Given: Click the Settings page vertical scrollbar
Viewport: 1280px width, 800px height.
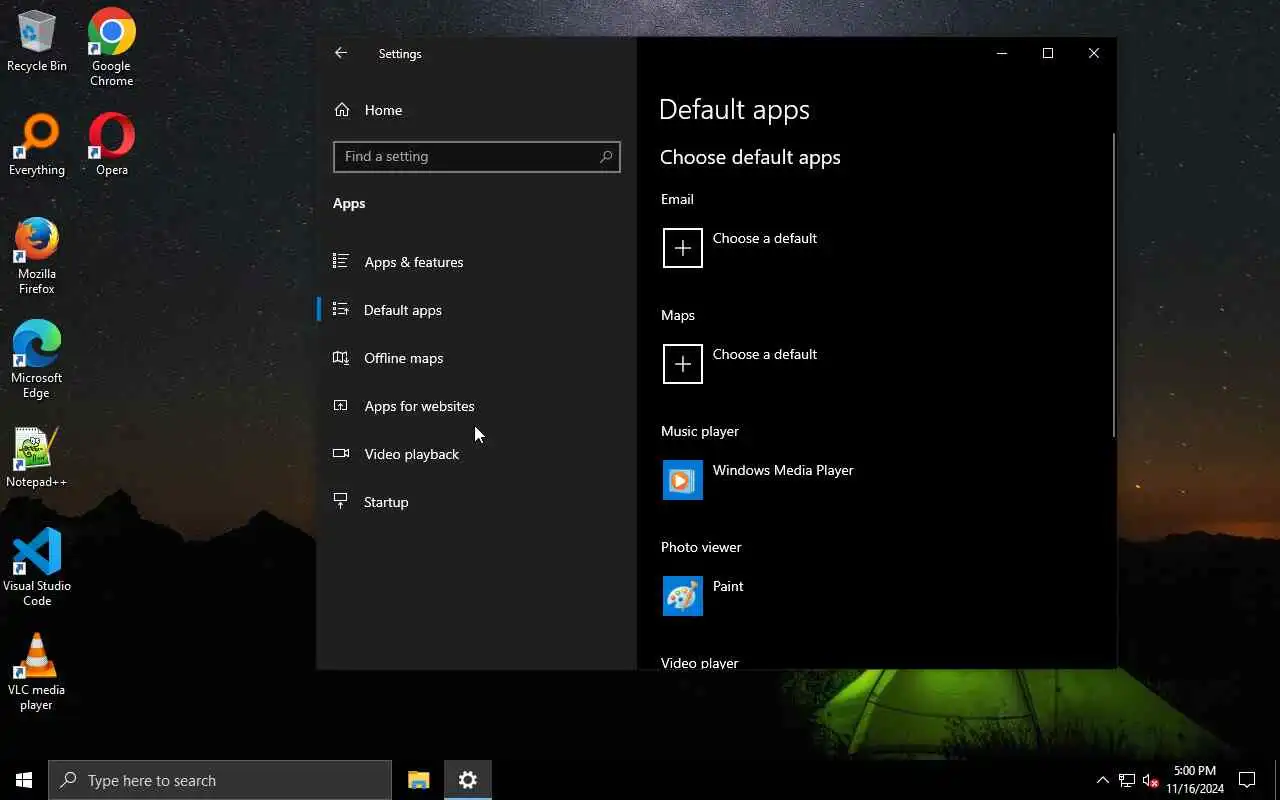Looking at the screenshot, I should click(x=1113, y=285).
